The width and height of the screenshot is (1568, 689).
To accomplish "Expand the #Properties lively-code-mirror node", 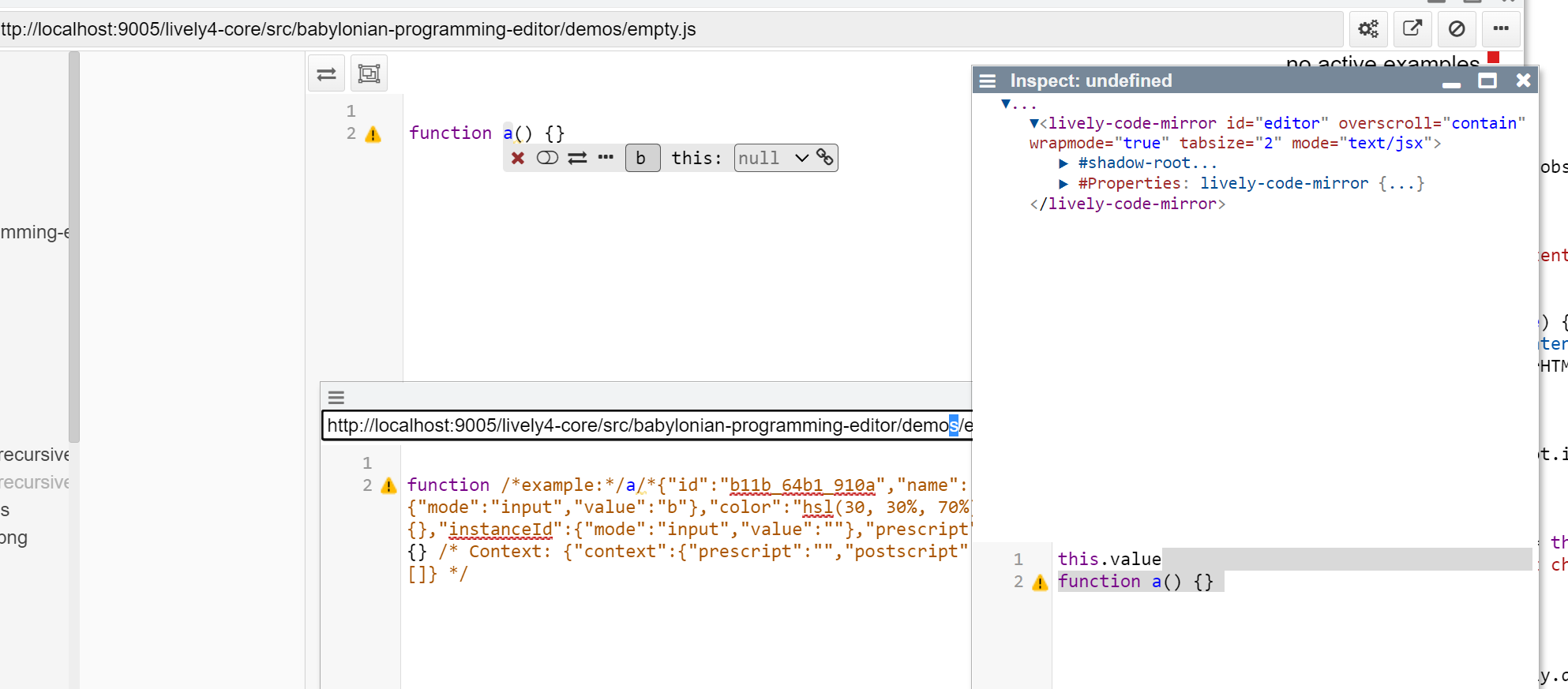I will pyautogui.click(x=1063, y=184).
